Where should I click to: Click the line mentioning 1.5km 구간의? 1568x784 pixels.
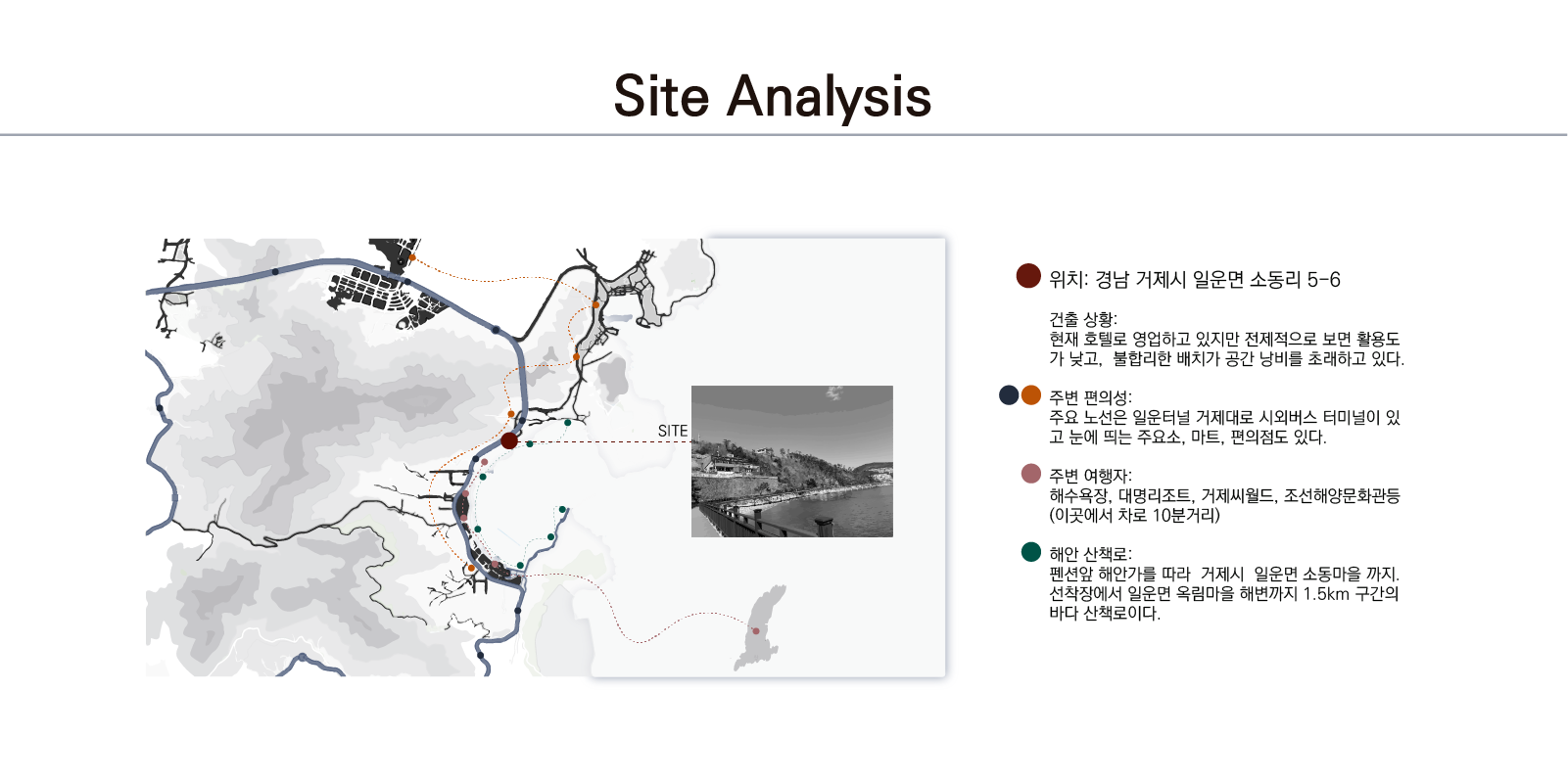1224,593
